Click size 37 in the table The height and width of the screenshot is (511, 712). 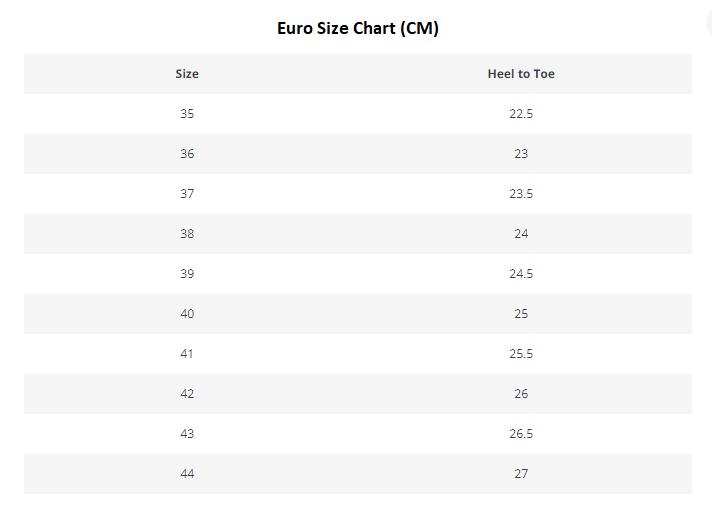(187, 193)
